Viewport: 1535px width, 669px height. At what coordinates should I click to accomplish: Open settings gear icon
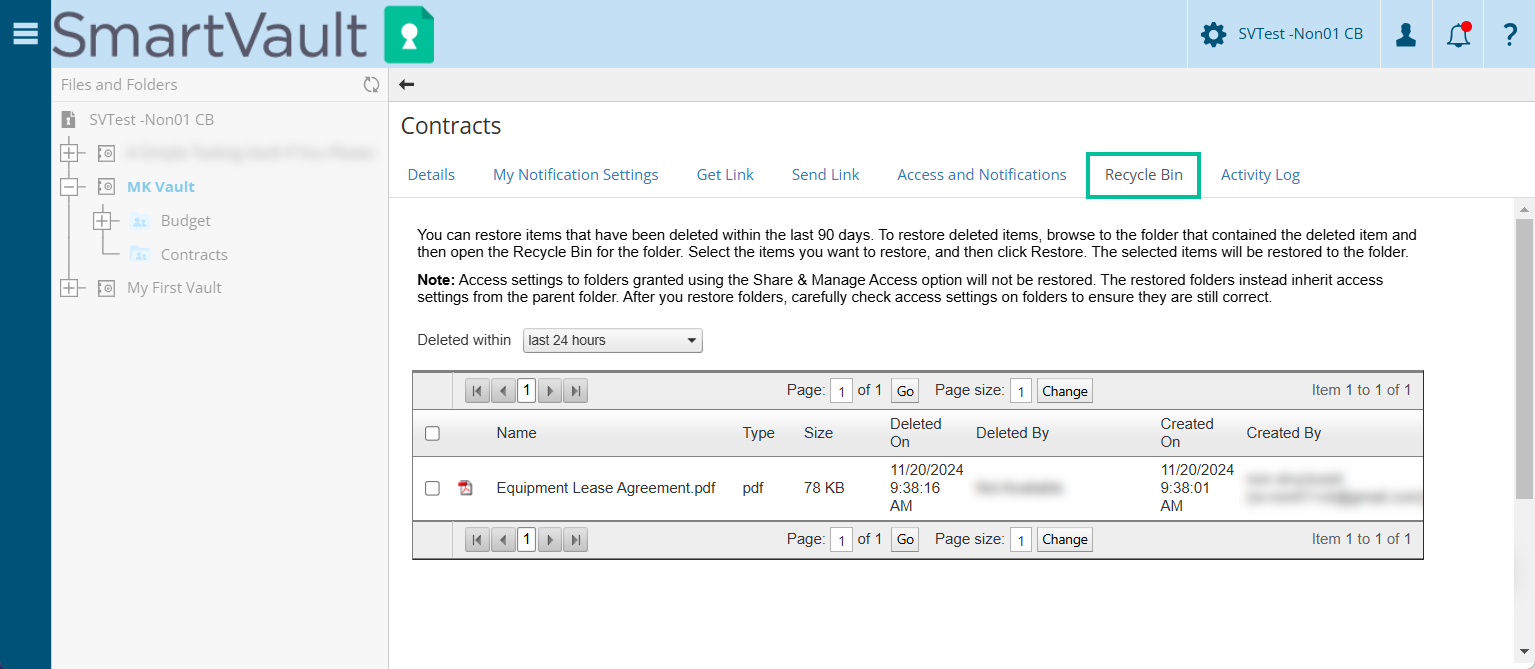tap(1213, 35)
